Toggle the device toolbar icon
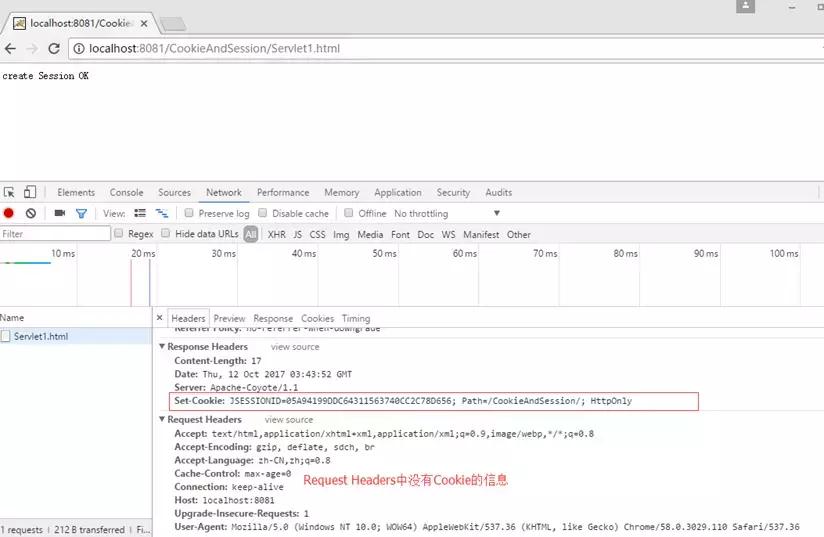Screen dimensions: 824x537 click(30, 192)
